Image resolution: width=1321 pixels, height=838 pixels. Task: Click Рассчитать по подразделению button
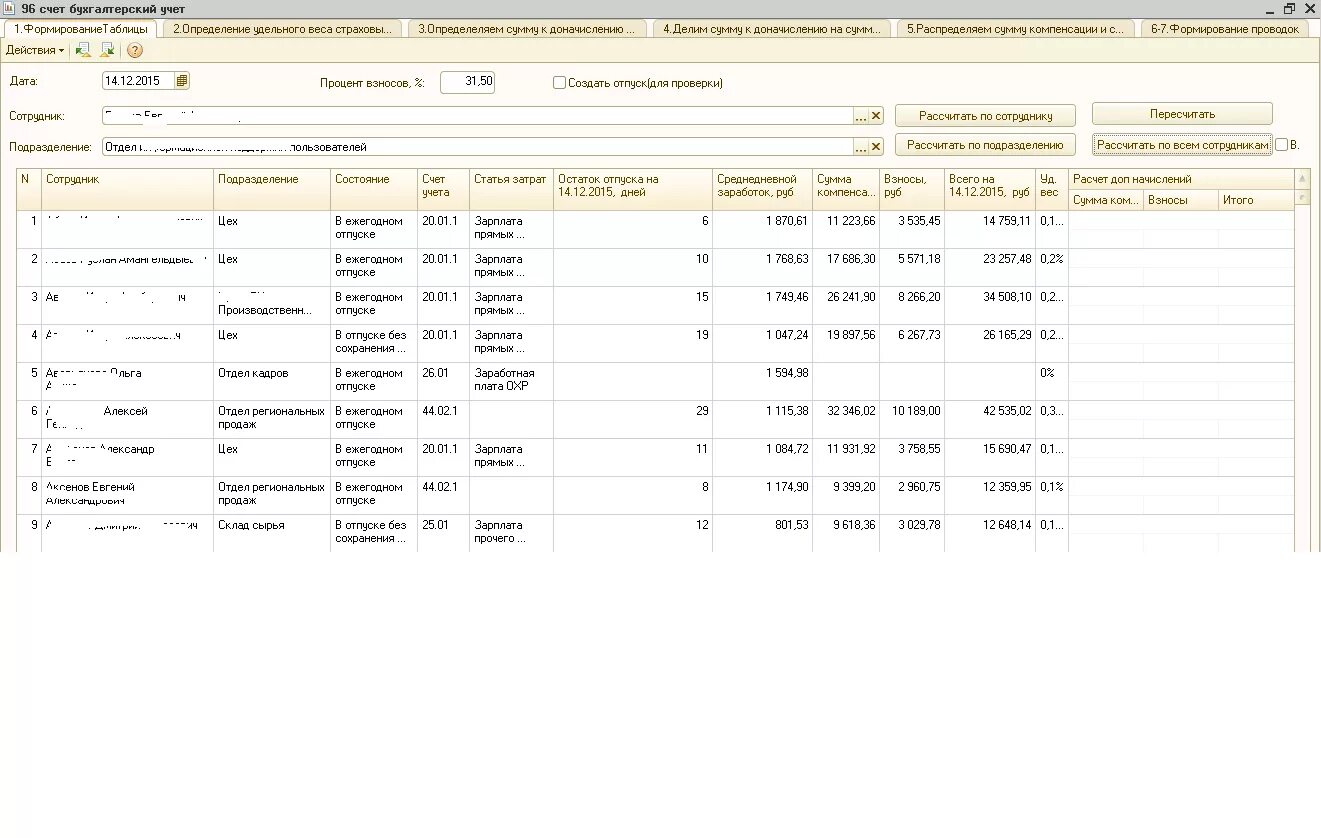(x=985, y=145)
